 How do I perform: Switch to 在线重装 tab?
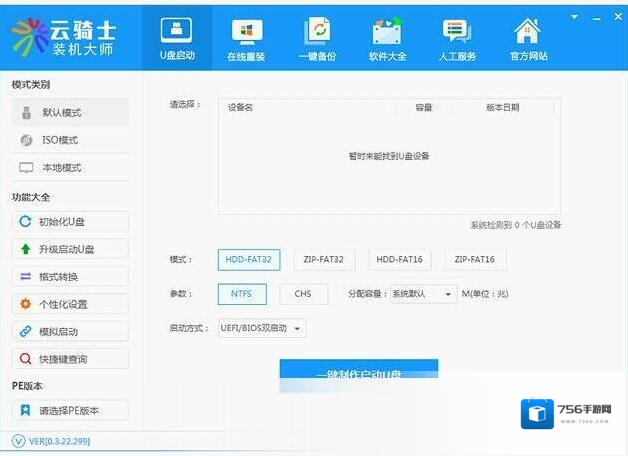click(x=246, y=38)
